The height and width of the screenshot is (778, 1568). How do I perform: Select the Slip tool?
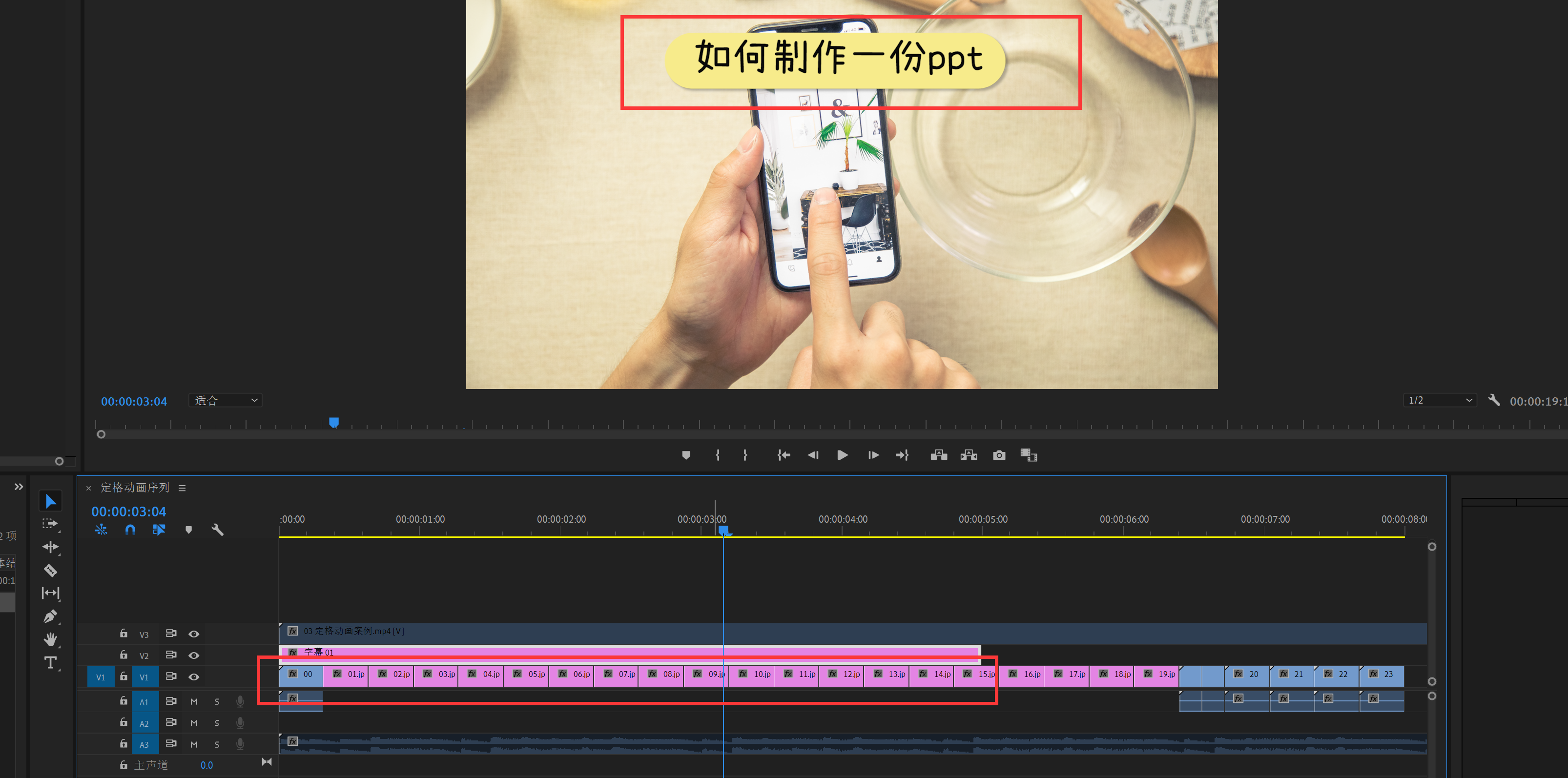[x=50, y=593]
